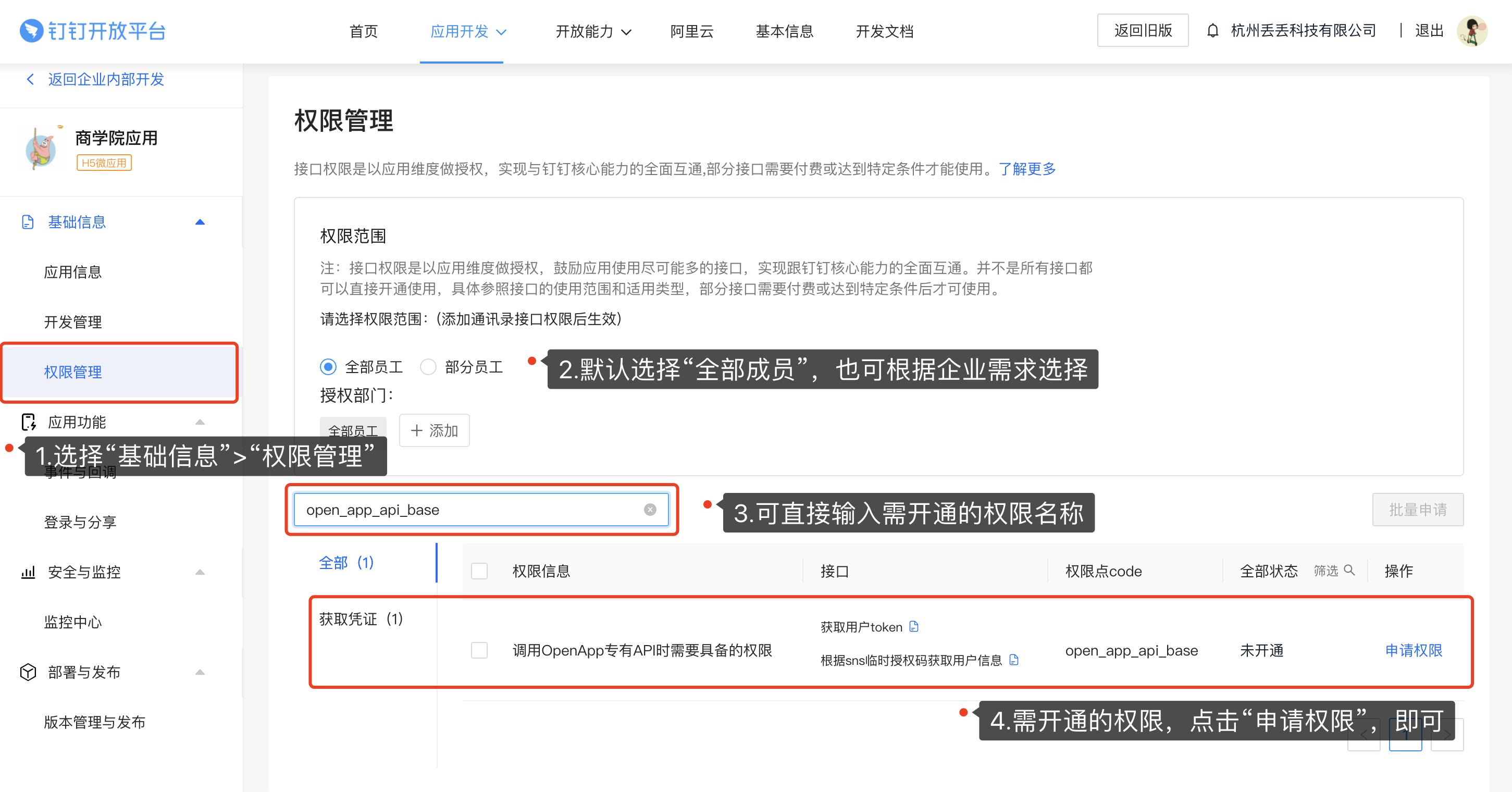Click the 未开通 status cell
The image size is (1512, 792).
[x=1261, y=650]
